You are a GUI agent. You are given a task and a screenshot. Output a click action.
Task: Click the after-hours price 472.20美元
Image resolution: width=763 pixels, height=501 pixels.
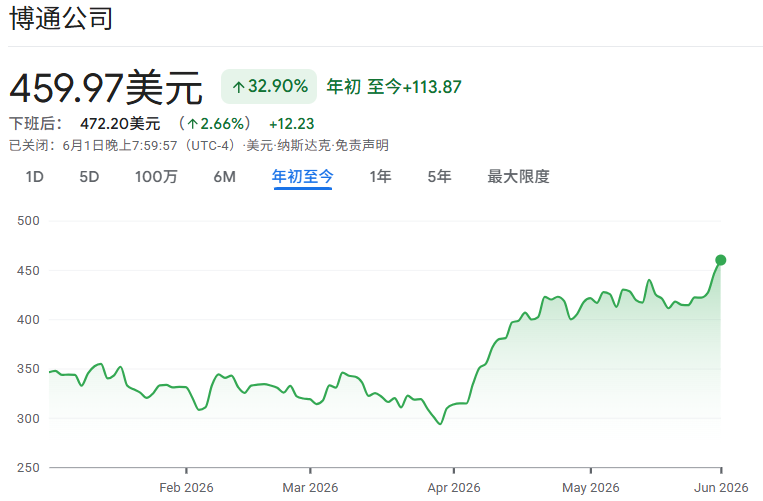tap(120, 124)
